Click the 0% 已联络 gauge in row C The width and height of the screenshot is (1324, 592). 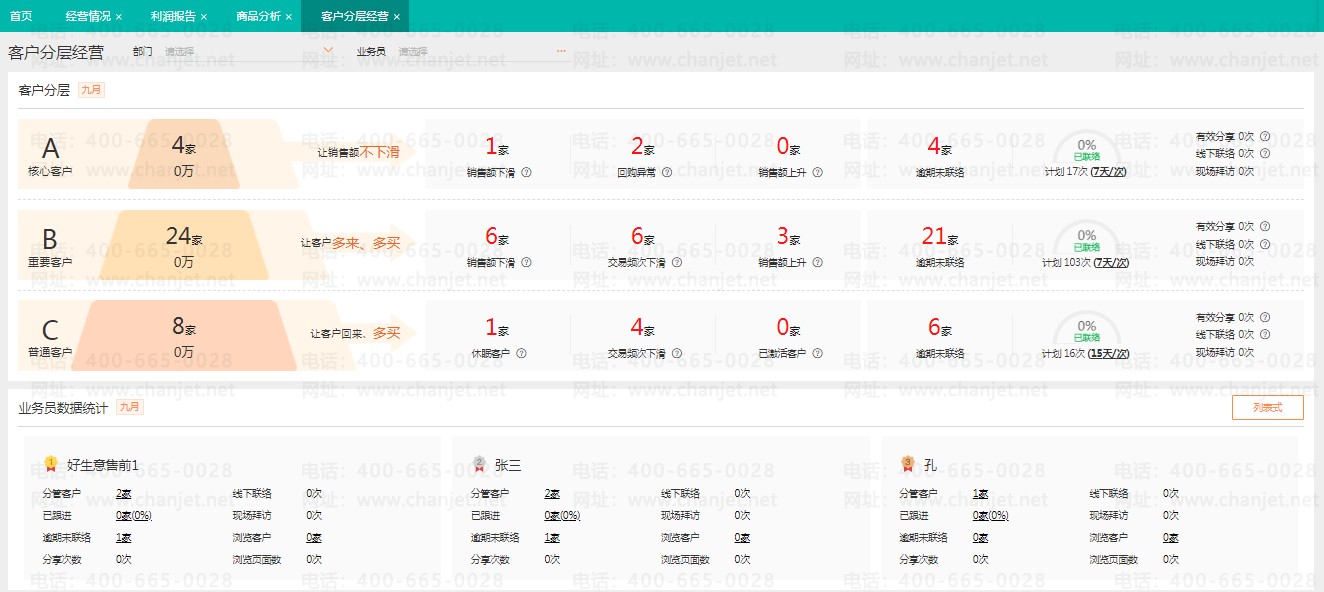click(1087, 330)
